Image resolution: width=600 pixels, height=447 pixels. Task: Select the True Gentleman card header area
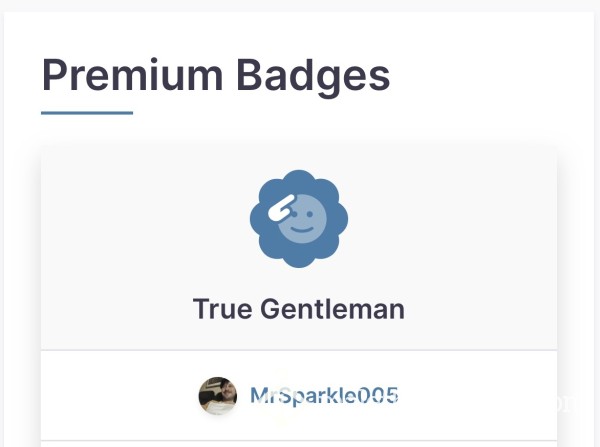299,248
